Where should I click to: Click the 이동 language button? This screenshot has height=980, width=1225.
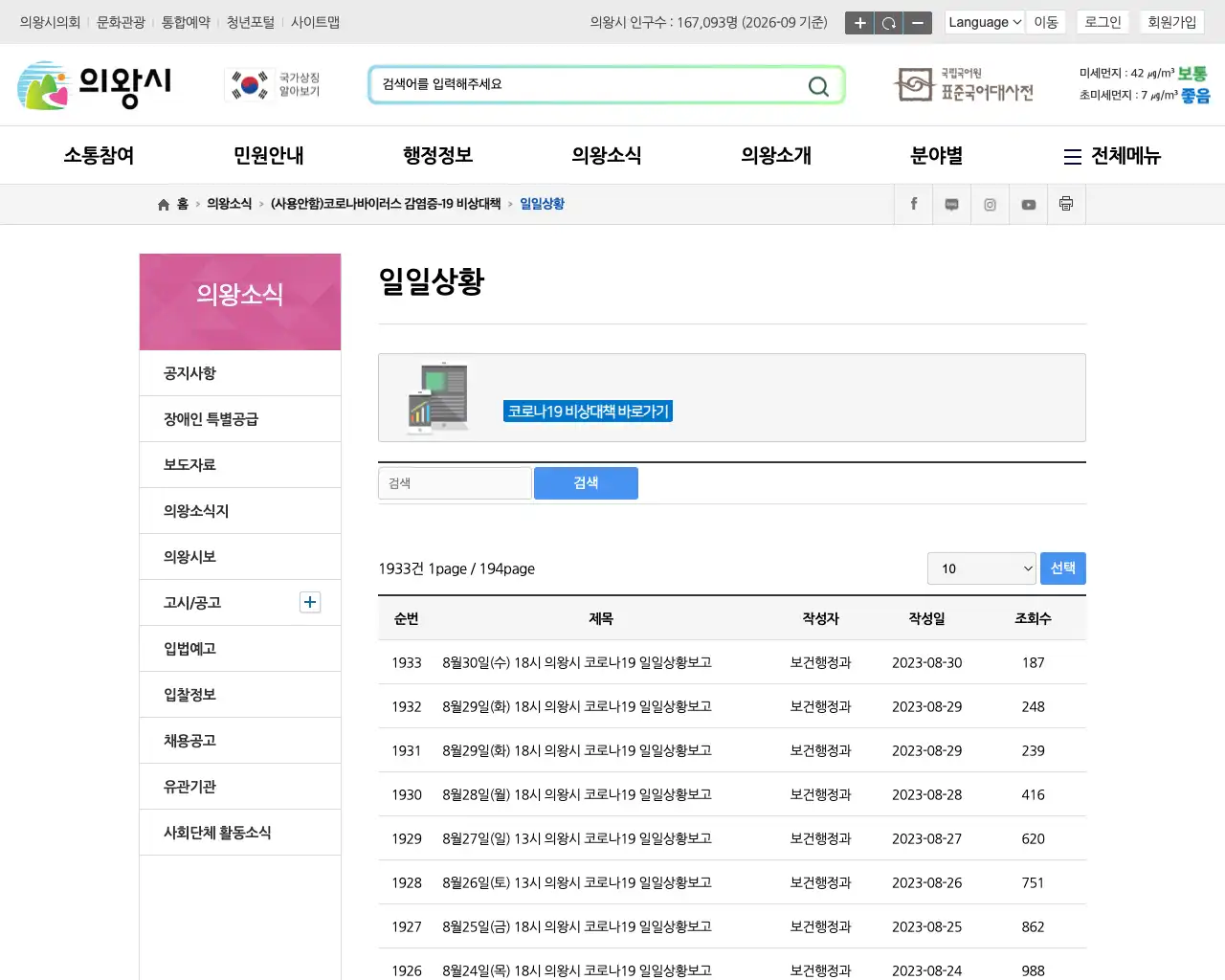[1046, 22]
